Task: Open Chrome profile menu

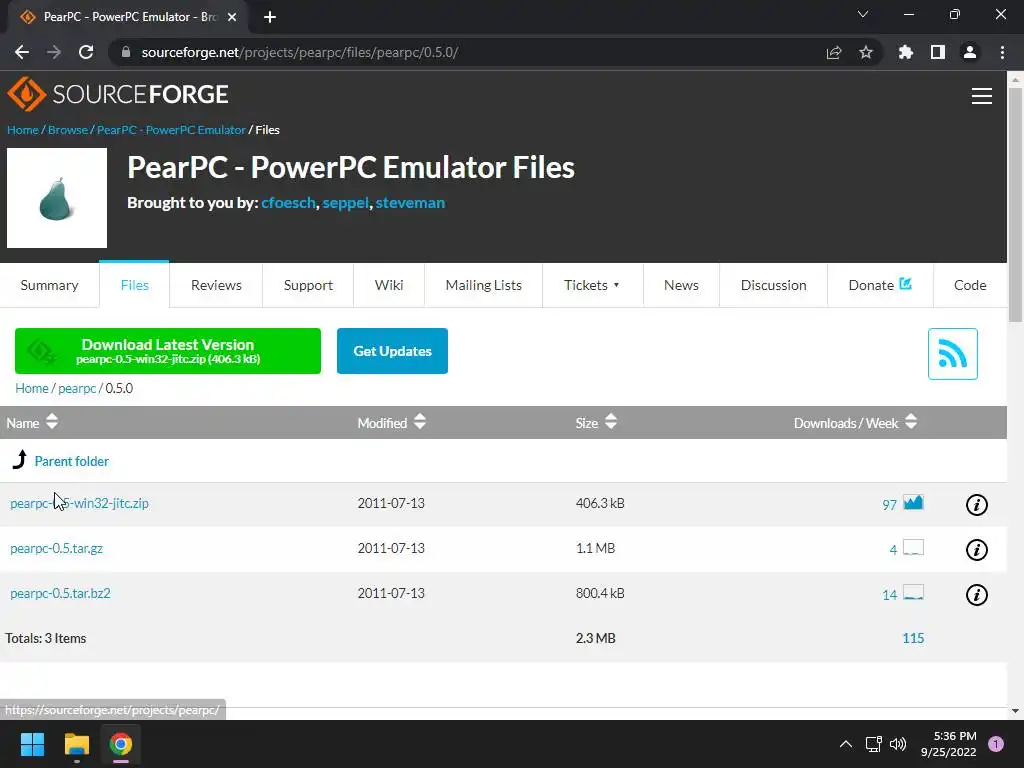Action: 970,52
